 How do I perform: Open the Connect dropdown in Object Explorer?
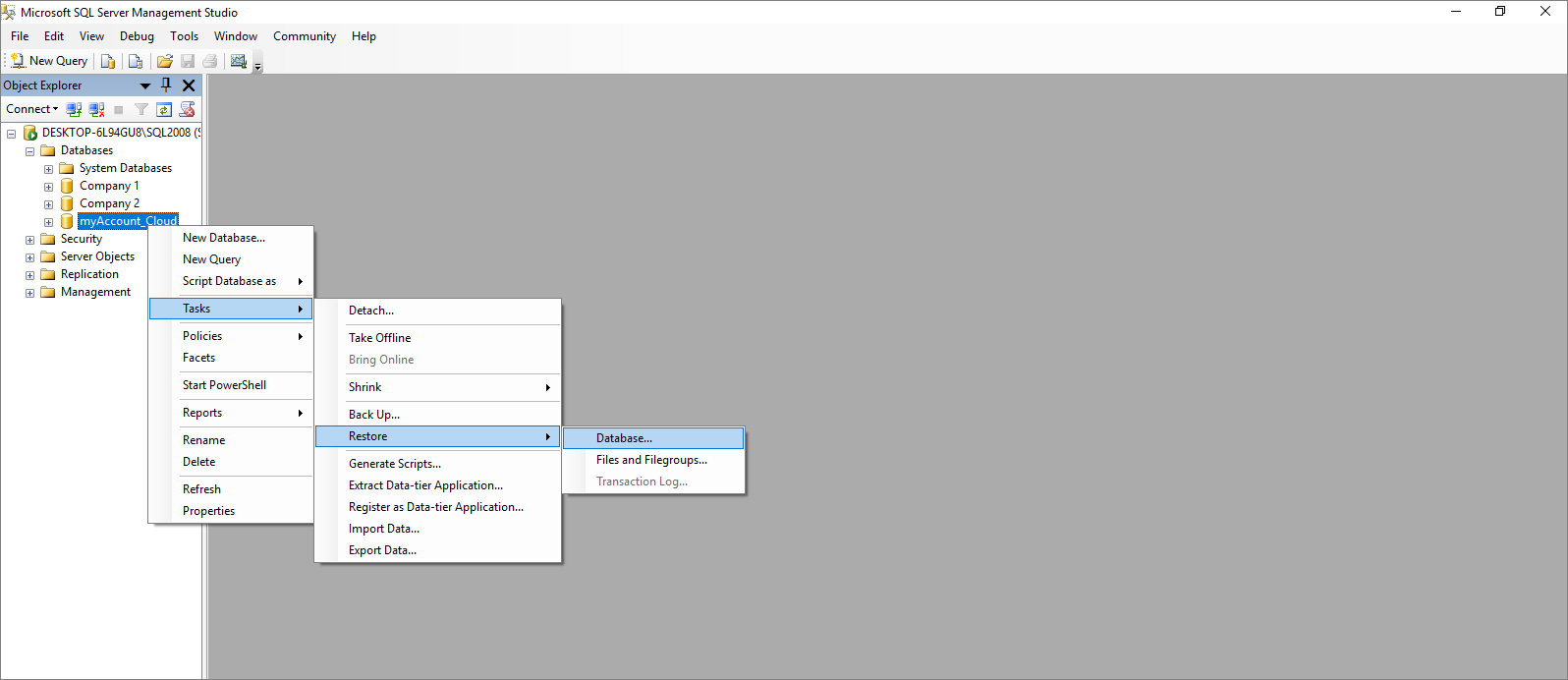(32, 109)
